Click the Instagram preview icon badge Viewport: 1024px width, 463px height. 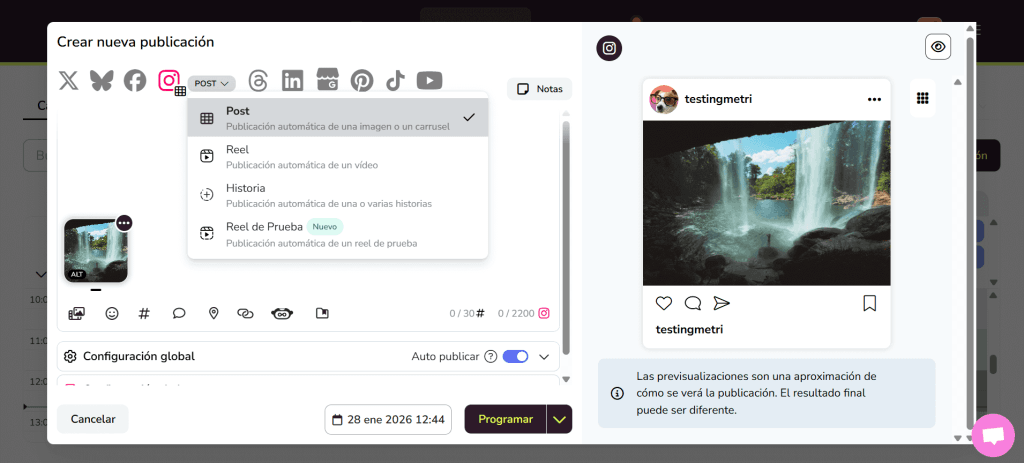[609, 48]
